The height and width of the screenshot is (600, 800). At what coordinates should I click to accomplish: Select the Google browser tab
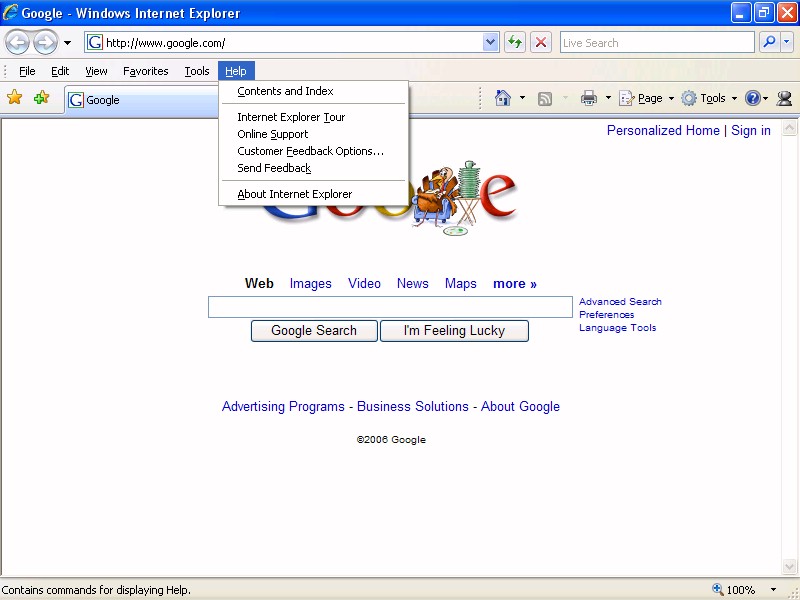pyautogui.click(x=141, y=100)
